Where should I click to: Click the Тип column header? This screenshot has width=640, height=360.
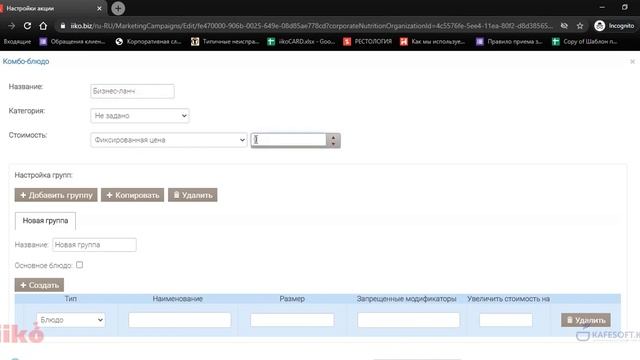pyautogui.click(x=71, y=299)
